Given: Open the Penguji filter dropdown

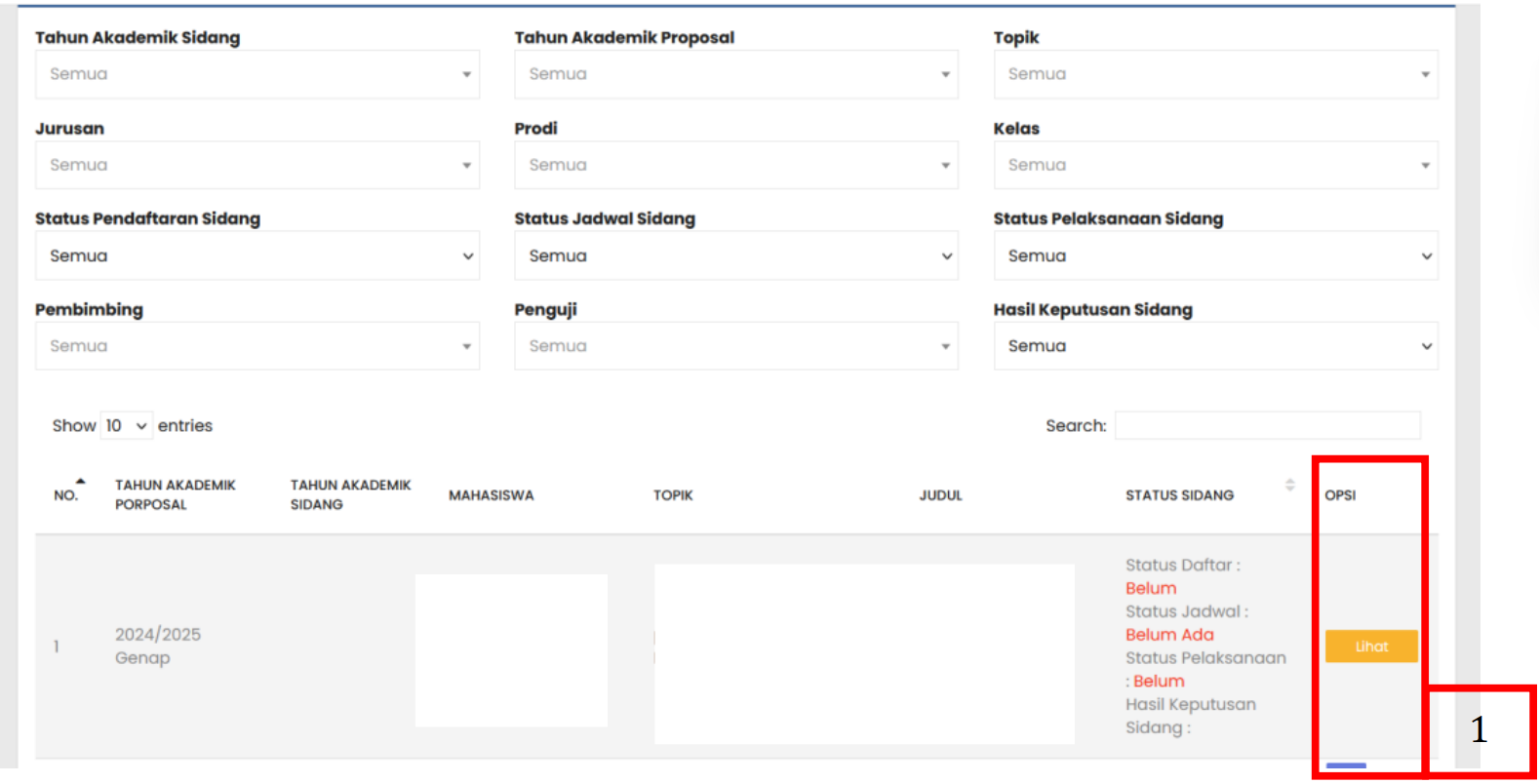Looking at the screenshot, I should click(x=735, y=346).
